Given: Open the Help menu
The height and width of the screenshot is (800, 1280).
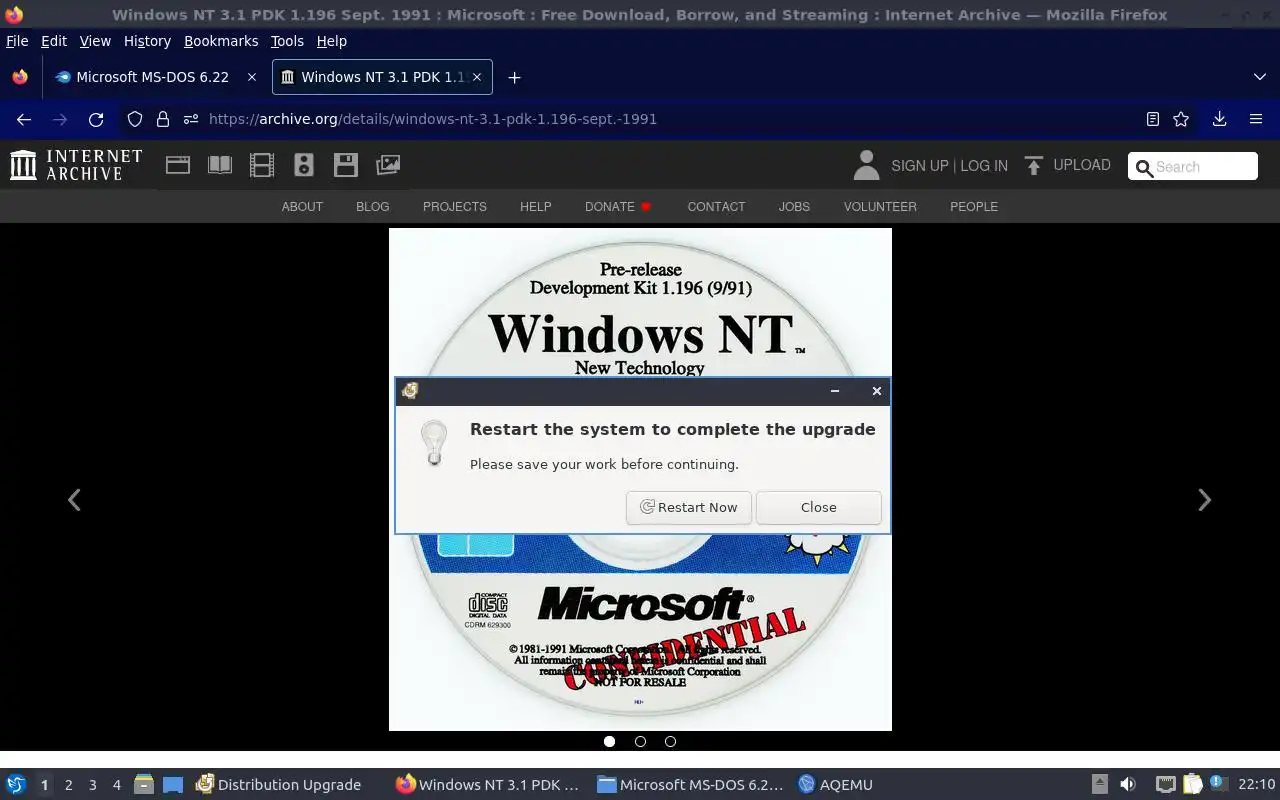Looking at the screenshot, I should (x=331, y=41).
